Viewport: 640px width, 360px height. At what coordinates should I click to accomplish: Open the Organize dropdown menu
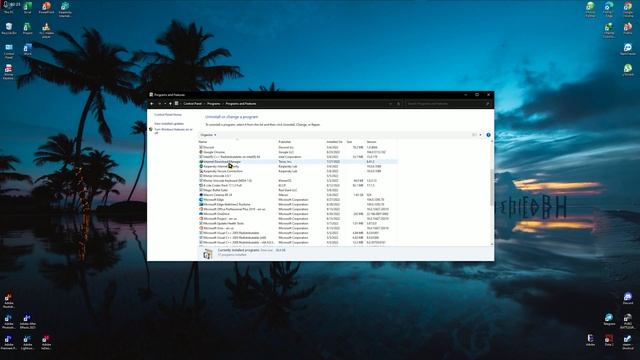208,135
